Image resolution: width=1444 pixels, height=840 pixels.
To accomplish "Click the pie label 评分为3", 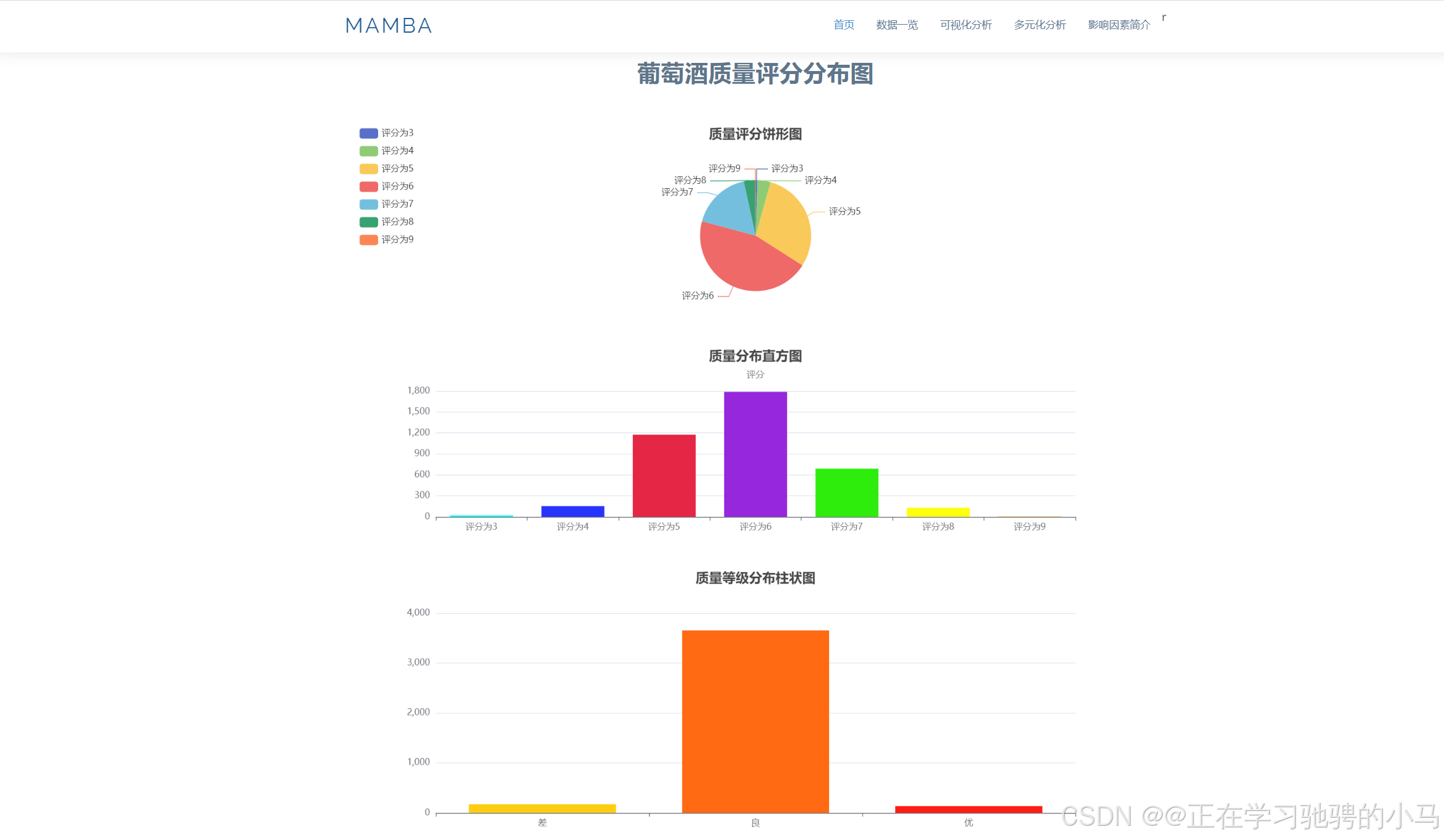I will point(787,168).
